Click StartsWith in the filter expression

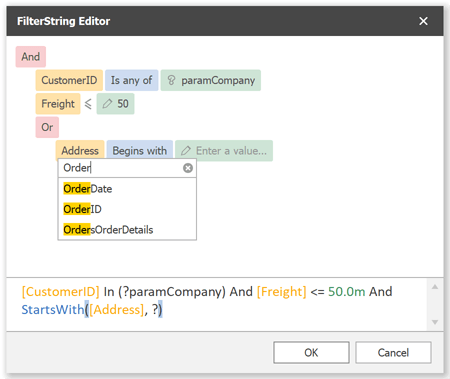pos(53,310)
